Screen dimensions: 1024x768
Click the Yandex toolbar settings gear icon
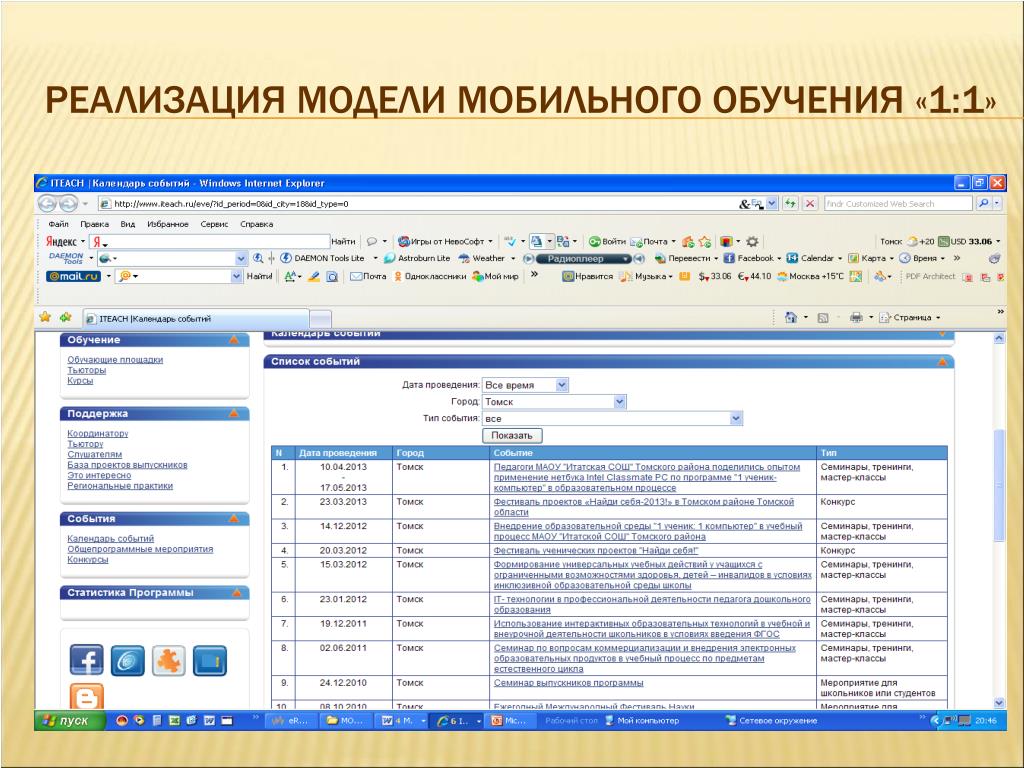click(752, 242)
